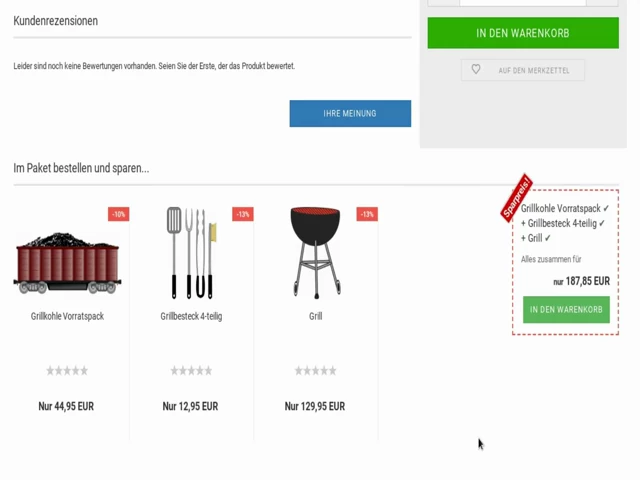Click the quantity input field above cart button

(523, 2)
